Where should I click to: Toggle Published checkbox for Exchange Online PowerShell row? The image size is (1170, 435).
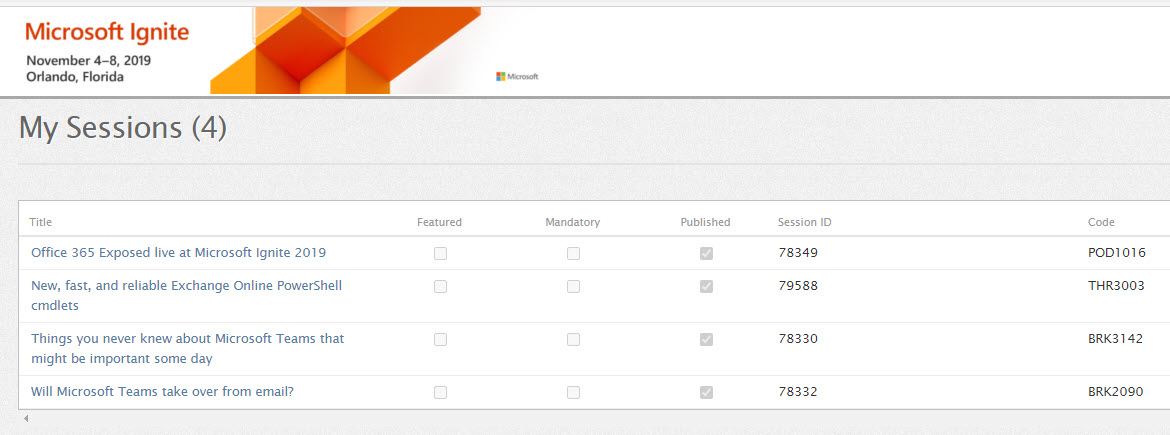(706, 287)
